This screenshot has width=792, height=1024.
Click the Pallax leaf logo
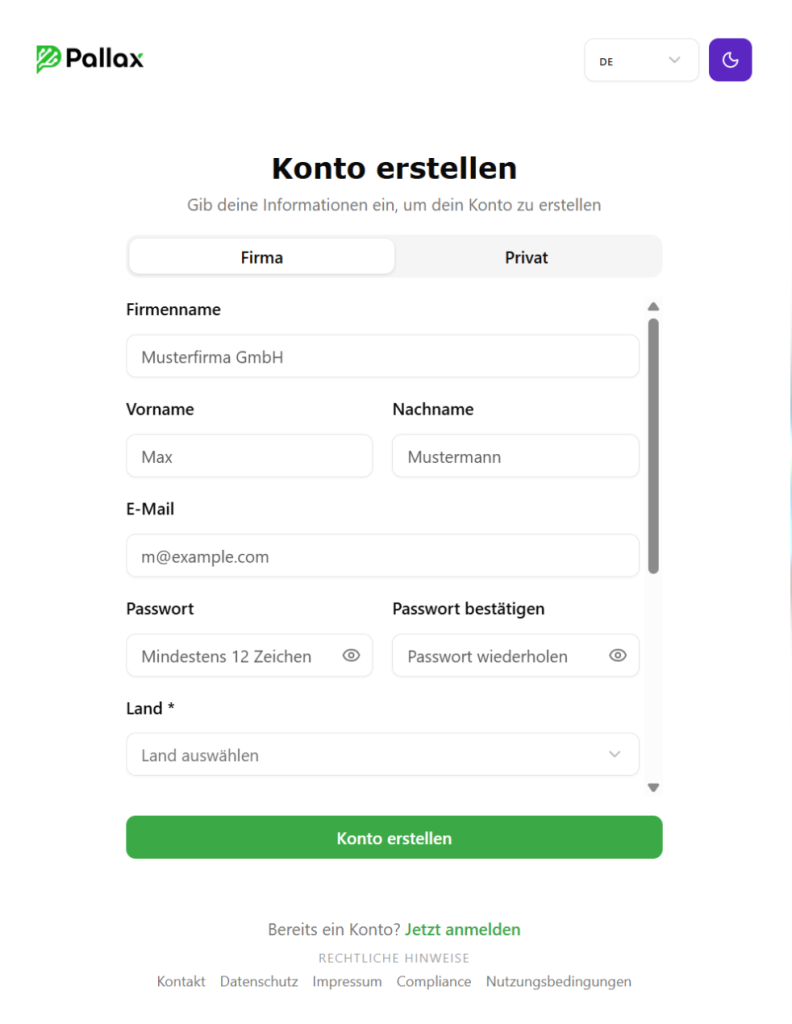click(x=48, y=59)
